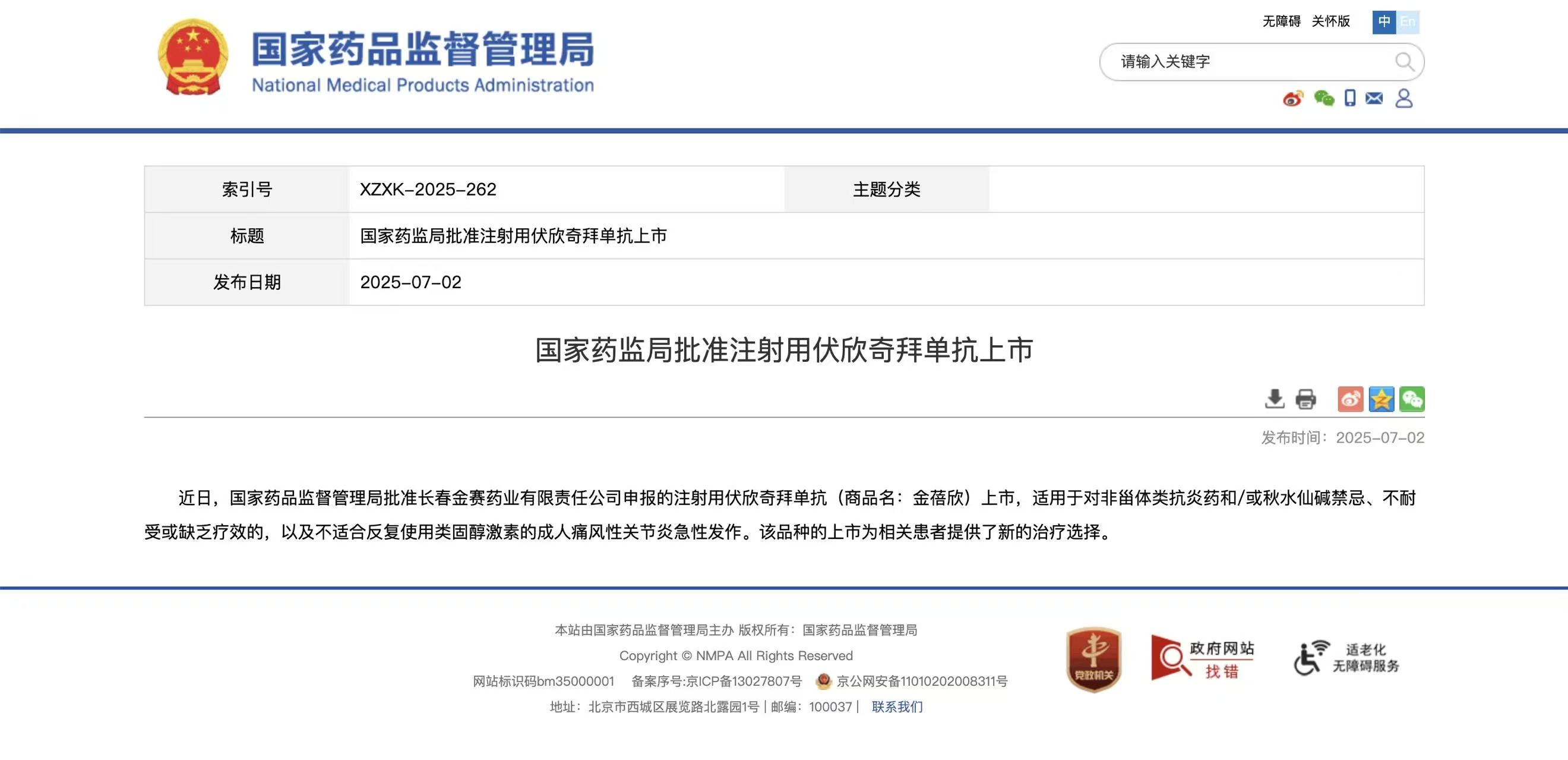Share article to QQ Zone star icon

click(x=1381, y=399)
